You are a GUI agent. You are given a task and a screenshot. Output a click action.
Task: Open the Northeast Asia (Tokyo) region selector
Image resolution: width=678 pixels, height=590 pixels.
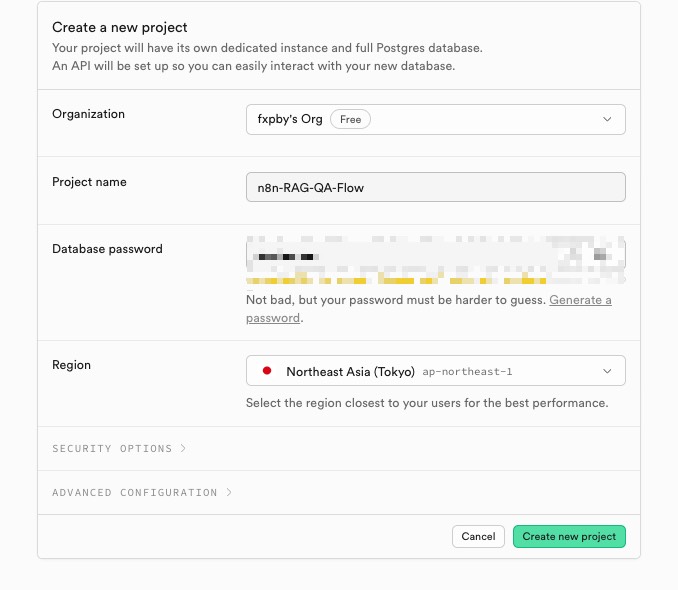click(x=435, y=371)
